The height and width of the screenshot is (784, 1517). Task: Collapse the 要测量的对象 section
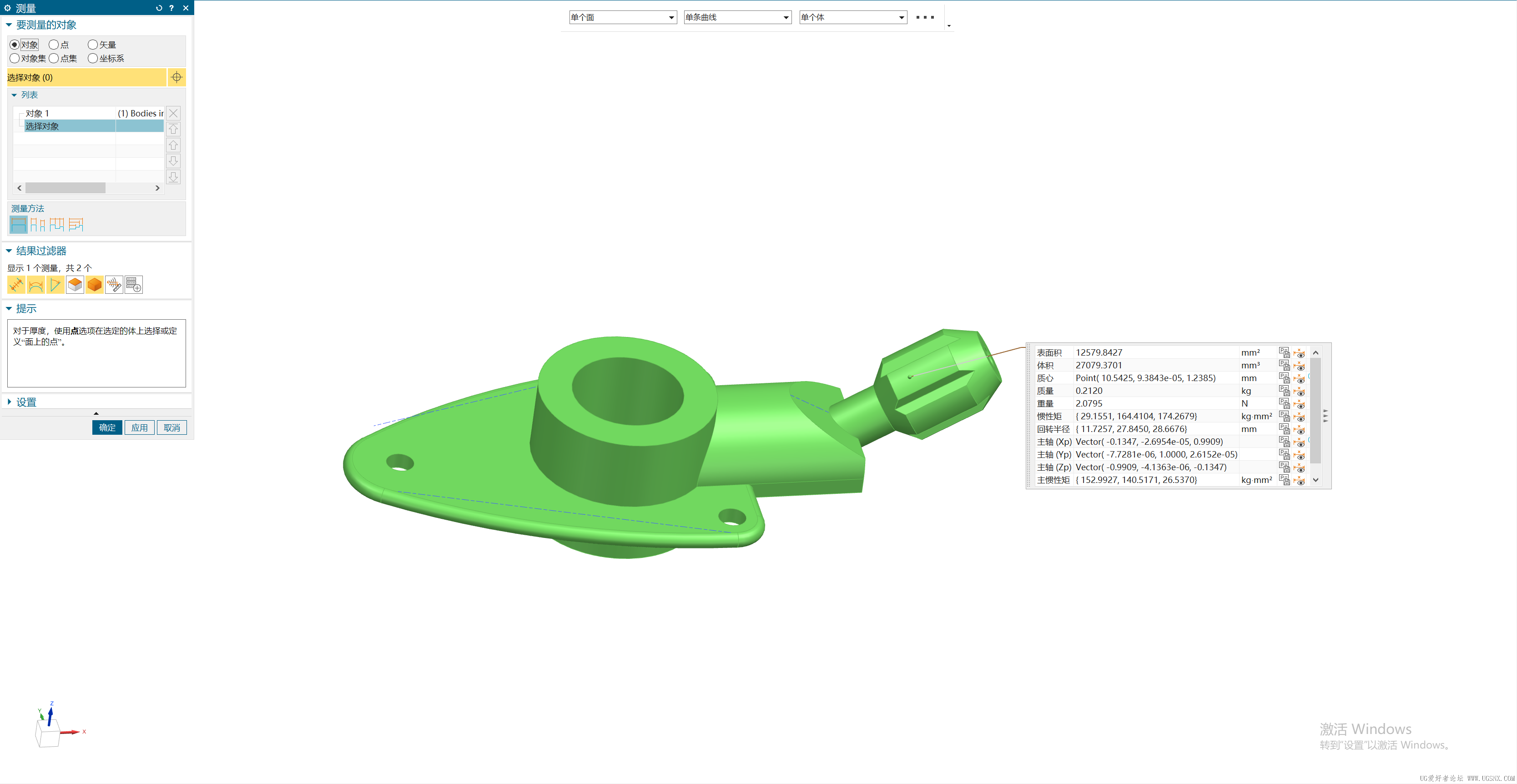tap(9, 25)
